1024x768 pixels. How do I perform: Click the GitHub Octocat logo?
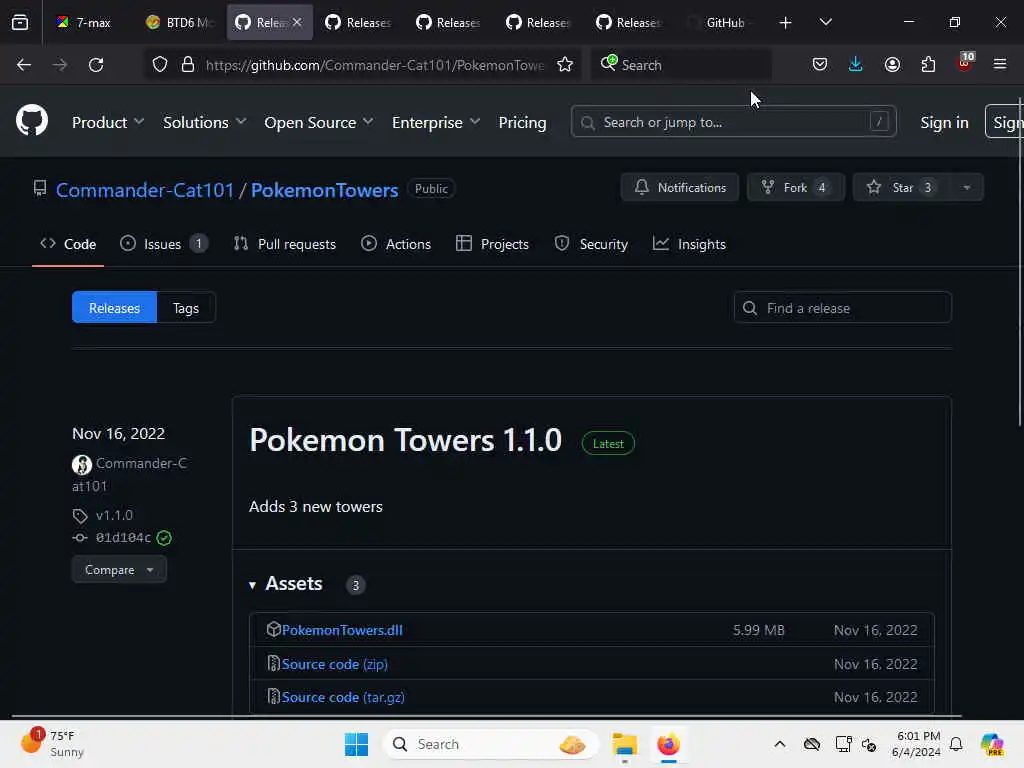(32, 121)
